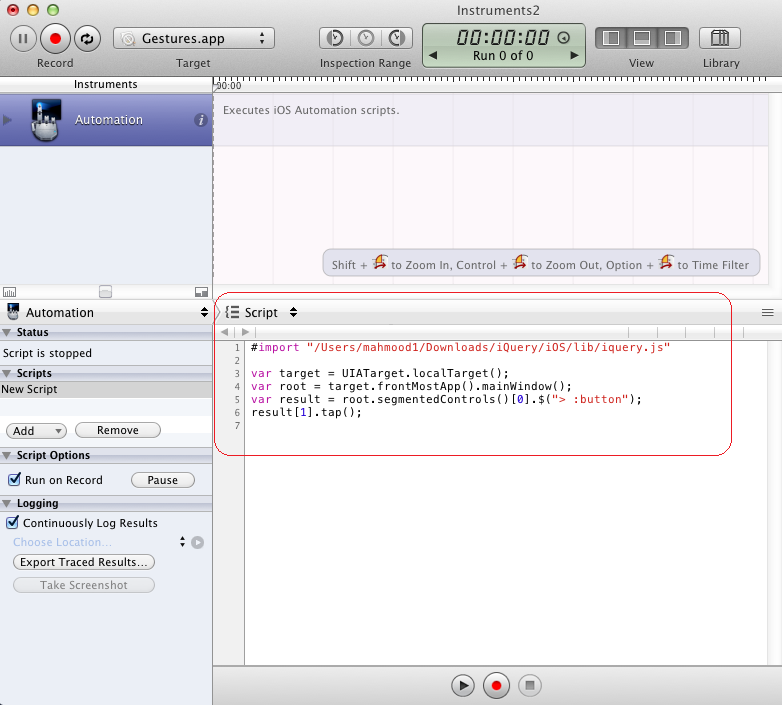Start script recording with bottom record button
Image resolution: width=782 pixels, height=705 pixels.
pos(496,686)
